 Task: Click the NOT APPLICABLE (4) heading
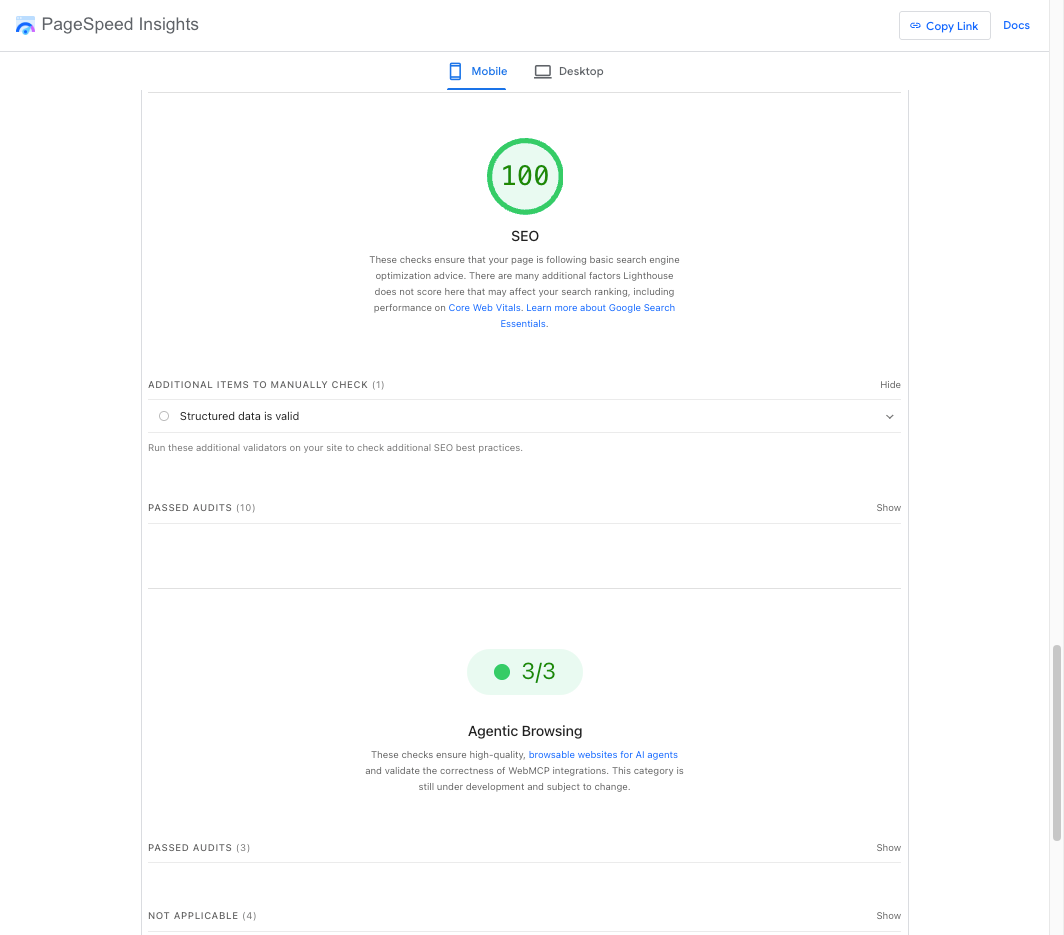[202, 915]
